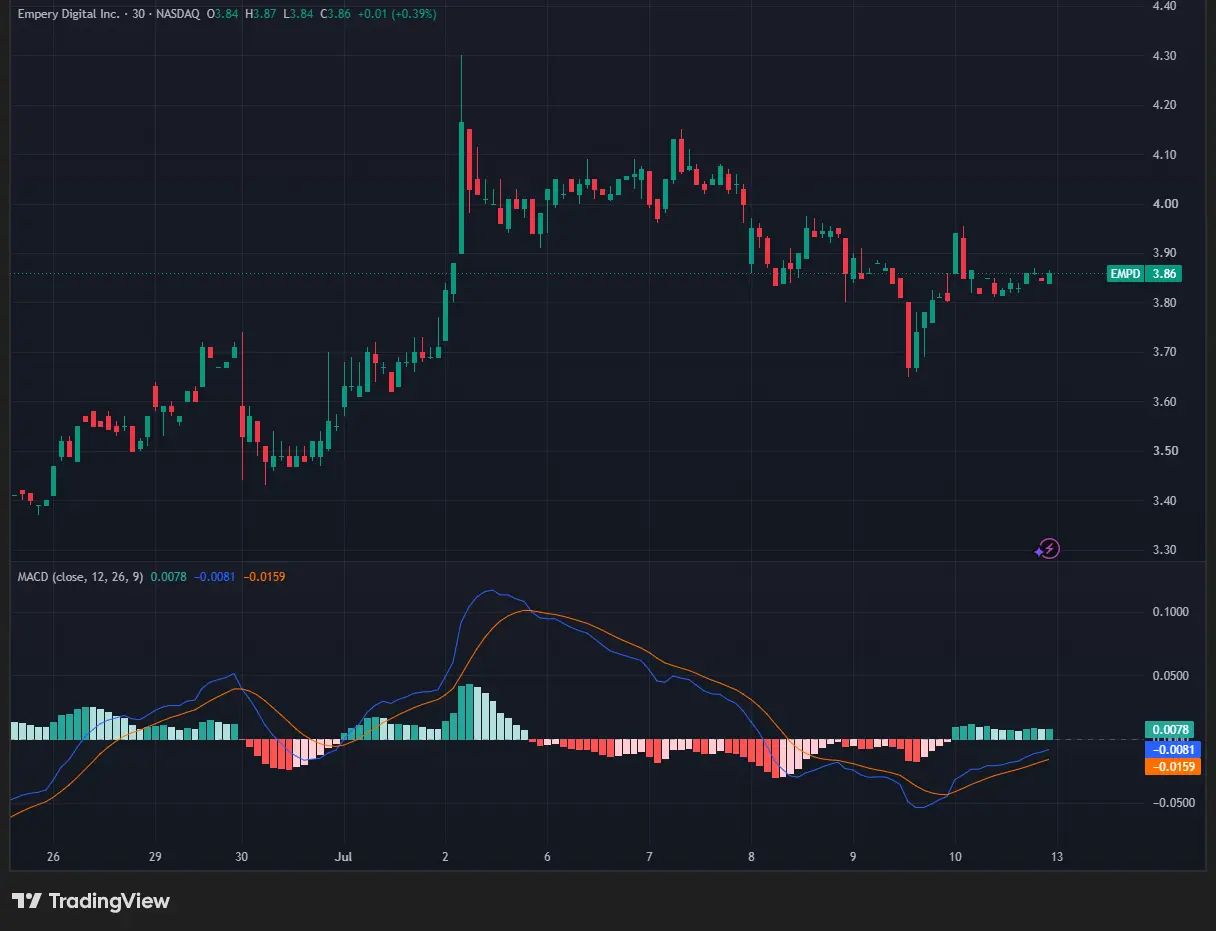Click the purple lightning bolt icon
This screenshot has height=931, width=1216.
pos(1047,548)
